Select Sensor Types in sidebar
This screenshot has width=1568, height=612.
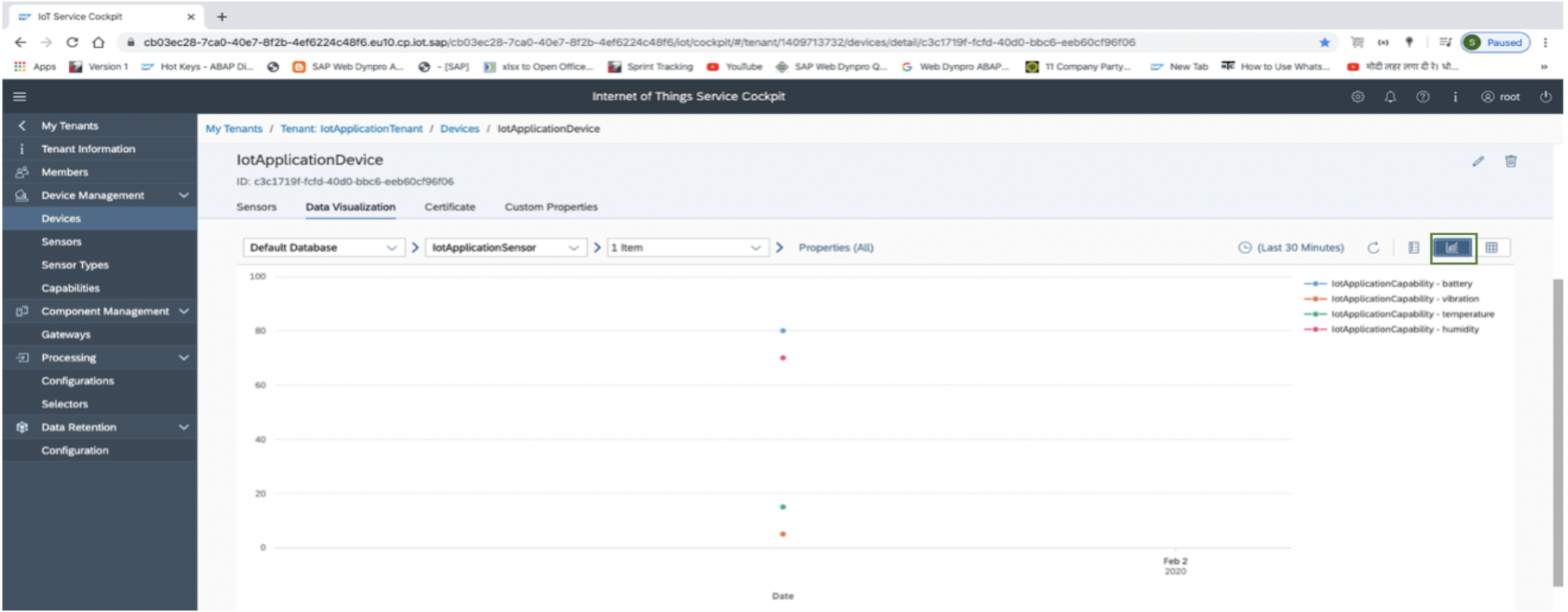pos(100,265)
